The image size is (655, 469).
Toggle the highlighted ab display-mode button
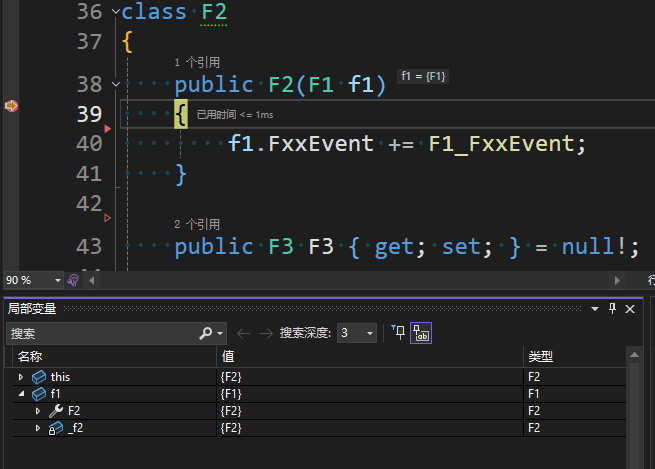coord(421,333)
